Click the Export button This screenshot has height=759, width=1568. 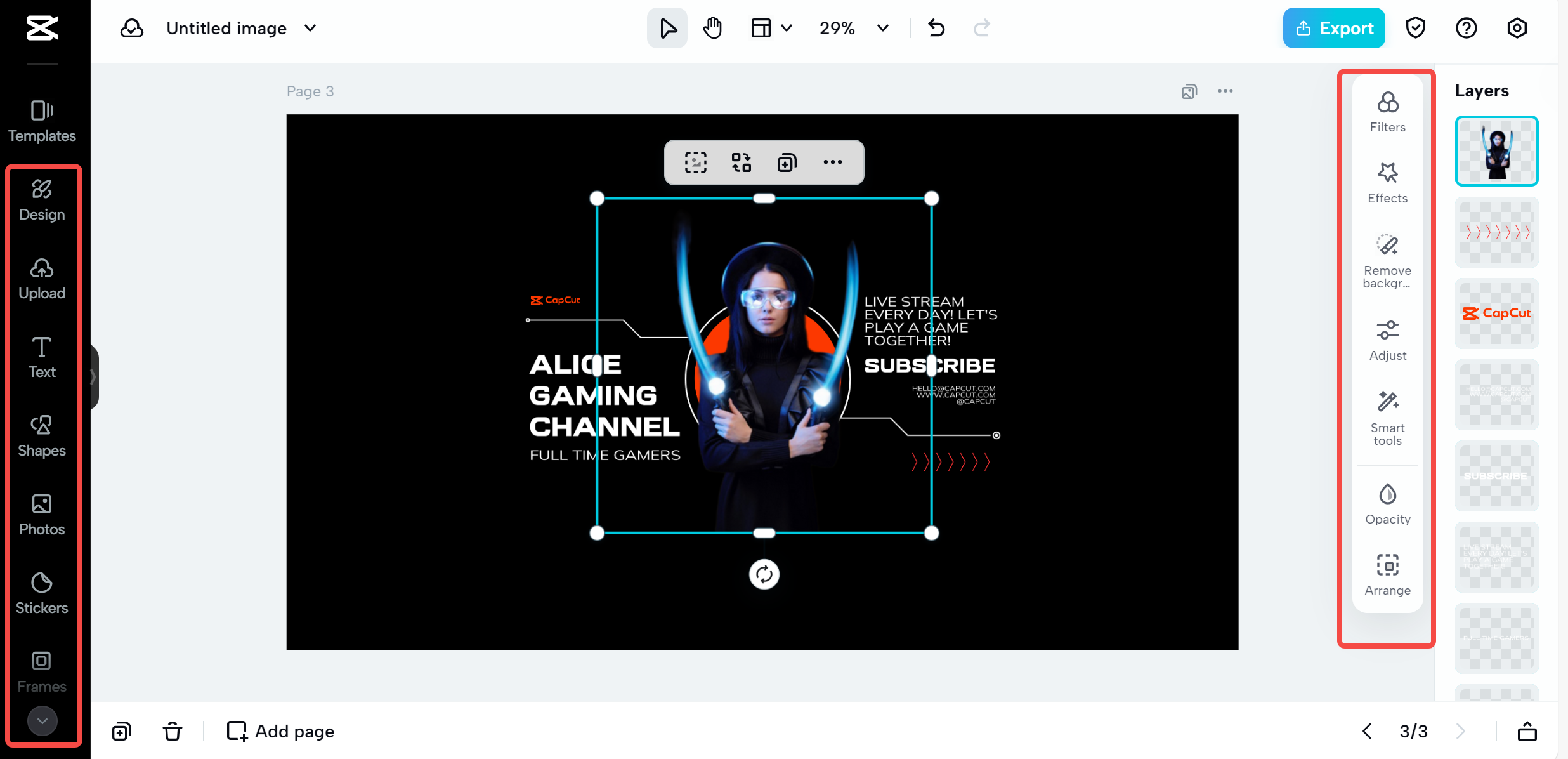(1334, 27)
